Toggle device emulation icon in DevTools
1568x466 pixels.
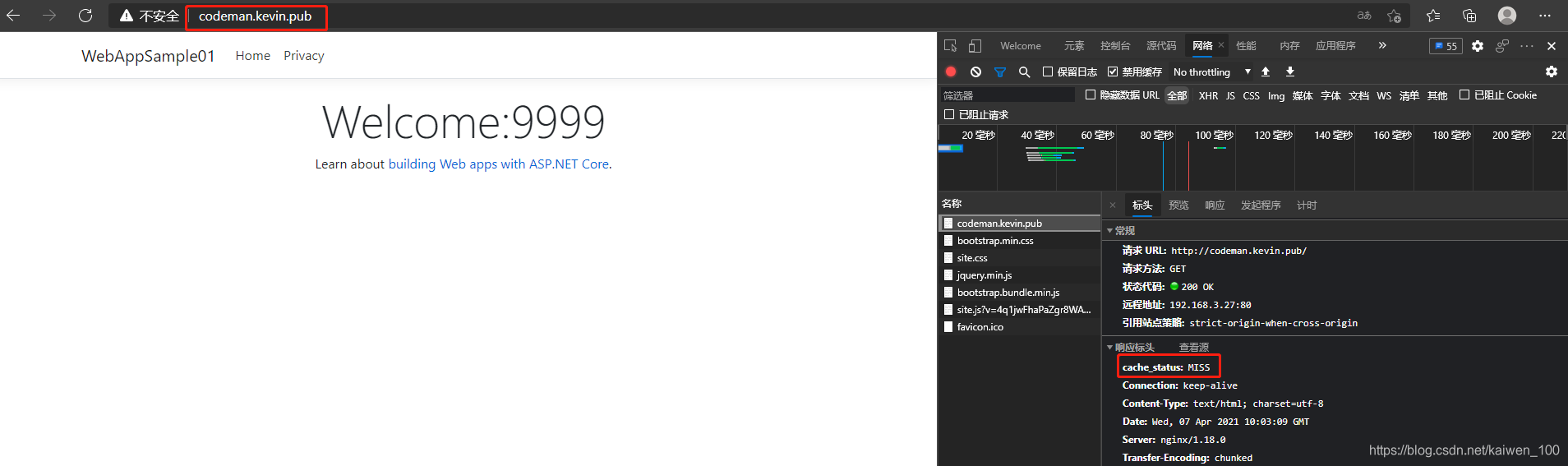point(975,46)
